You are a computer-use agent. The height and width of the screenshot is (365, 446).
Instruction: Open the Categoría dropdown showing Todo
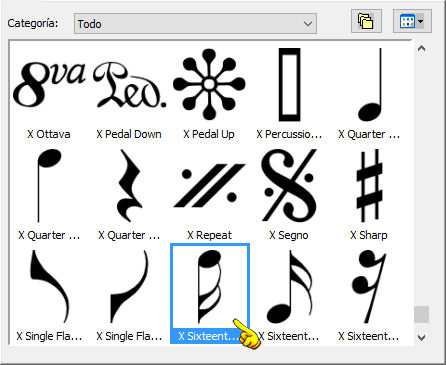pos(195,24)
